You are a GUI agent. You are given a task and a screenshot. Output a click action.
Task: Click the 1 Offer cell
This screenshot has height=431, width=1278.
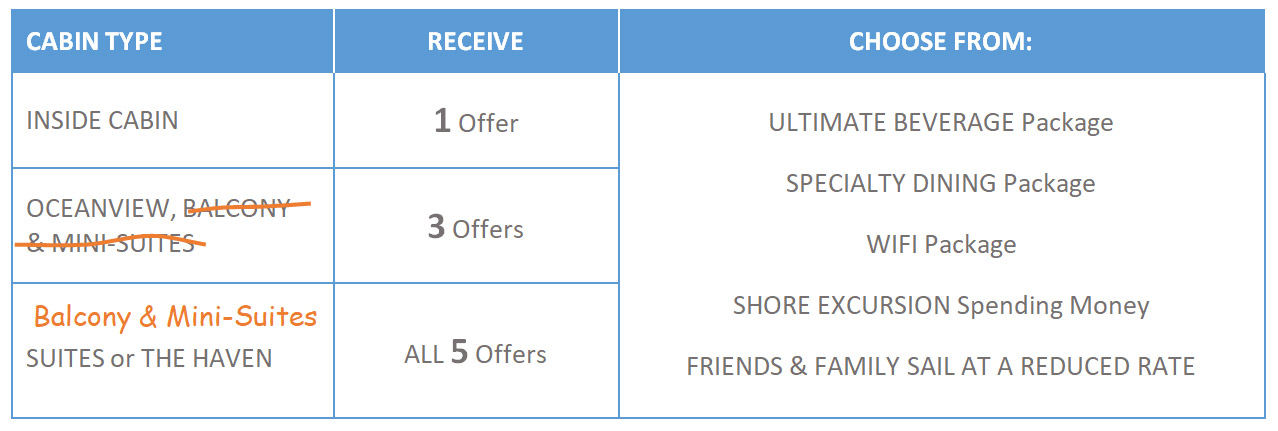(x=476, y=122)
